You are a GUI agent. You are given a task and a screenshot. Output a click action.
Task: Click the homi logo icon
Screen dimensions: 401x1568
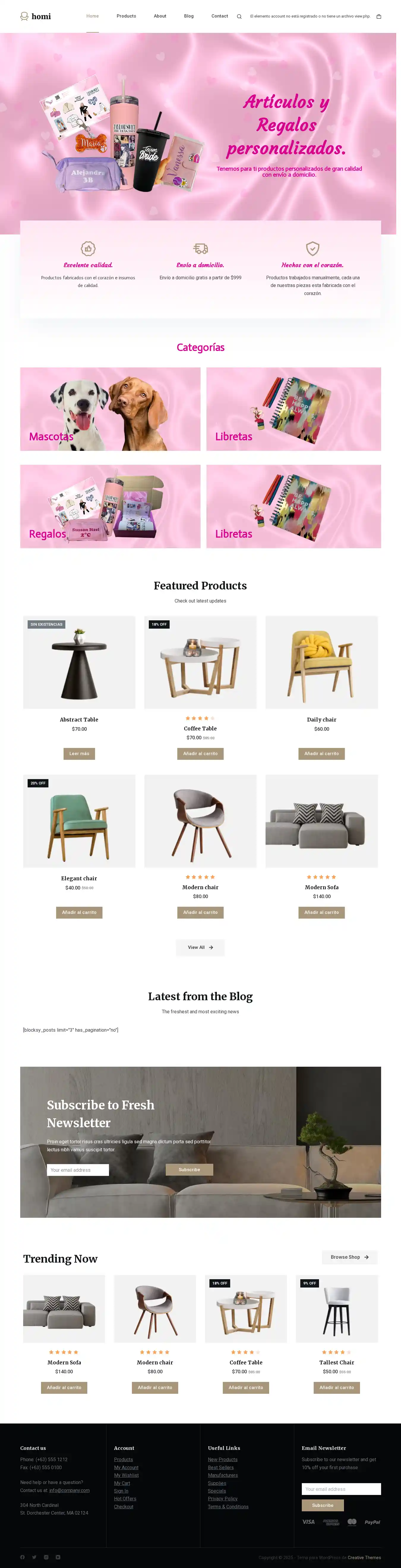24,16
